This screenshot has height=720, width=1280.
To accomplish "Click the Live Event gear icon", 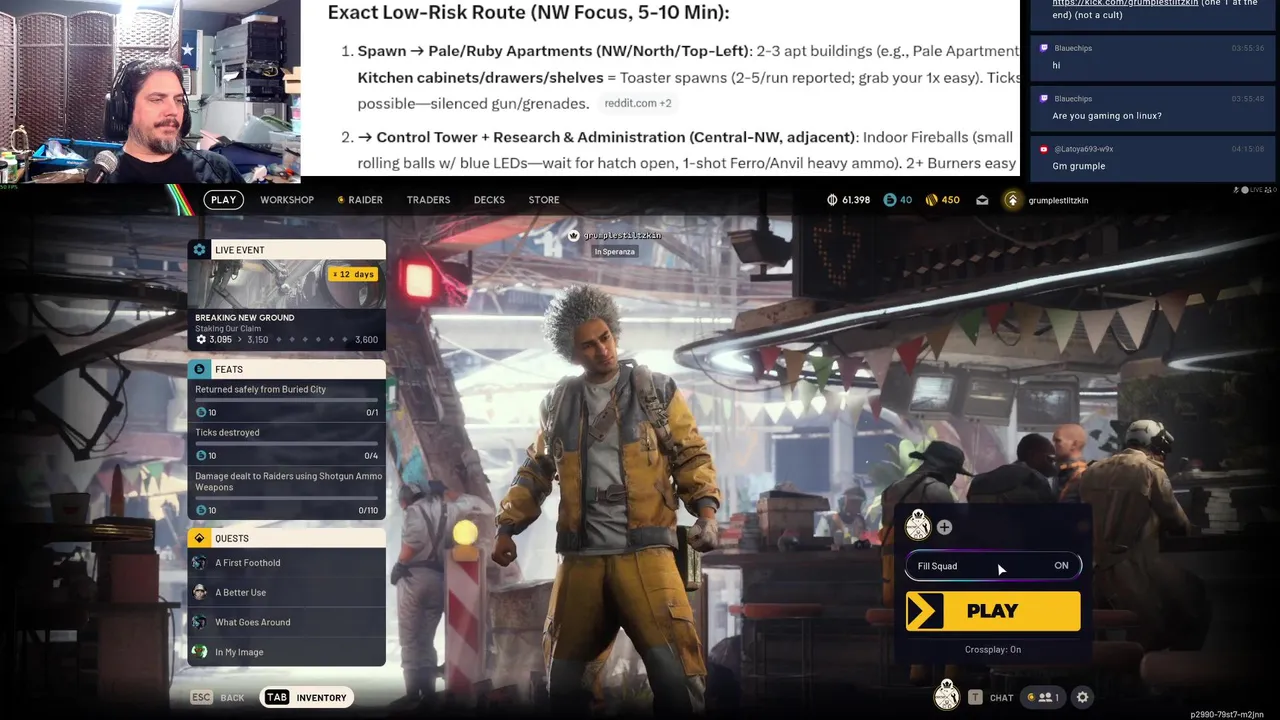I will point(199,250).
